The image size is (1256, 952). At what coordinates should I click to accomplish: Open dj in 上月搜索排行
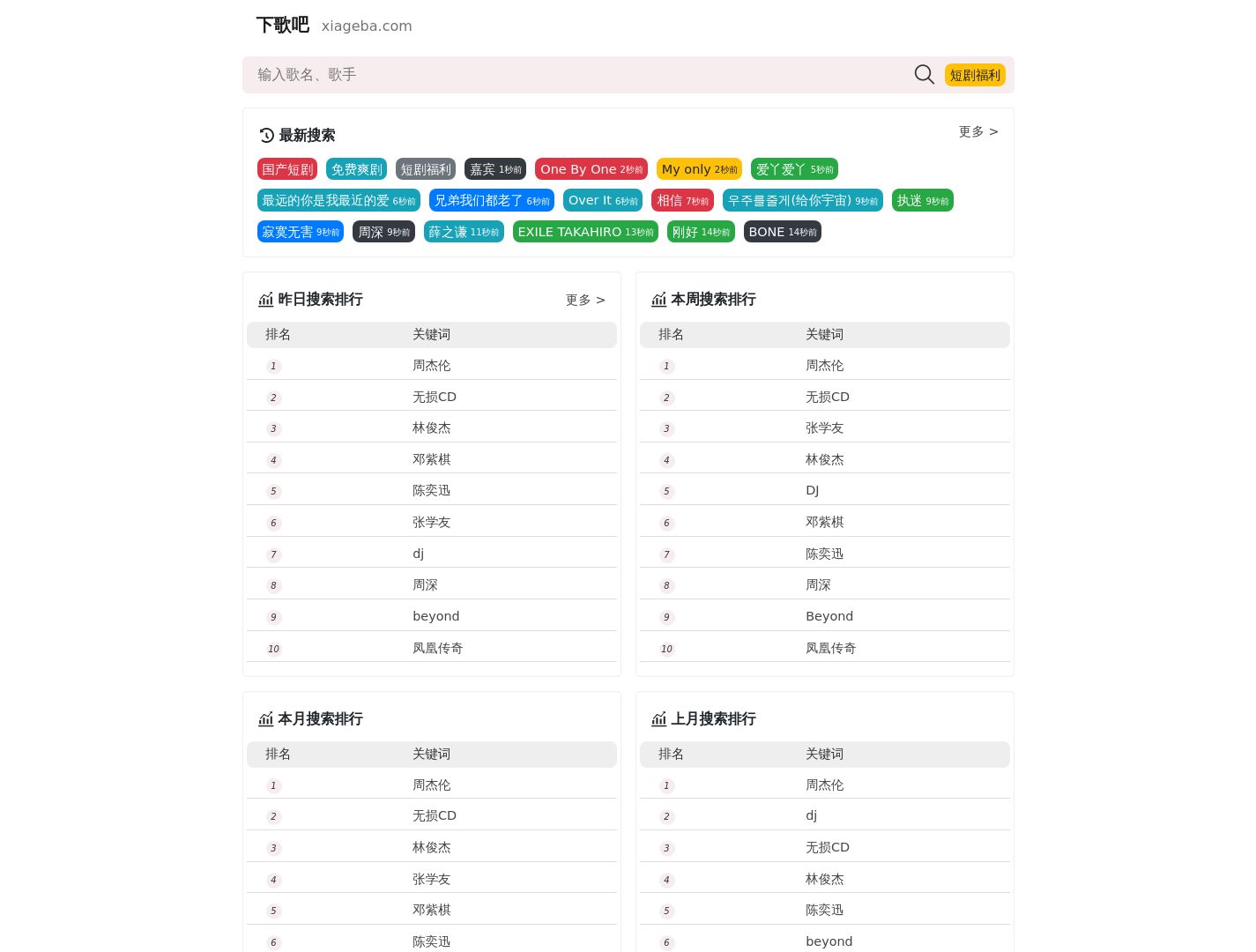(x=811, y=815)
